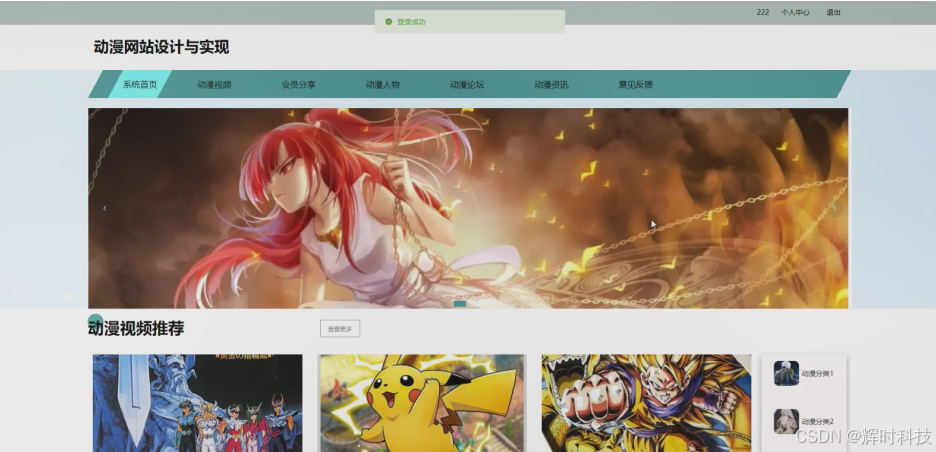Viewport: 936px width, 452px height.
Task: Click the 登录成功 notification message
Action: coord(411,21)
